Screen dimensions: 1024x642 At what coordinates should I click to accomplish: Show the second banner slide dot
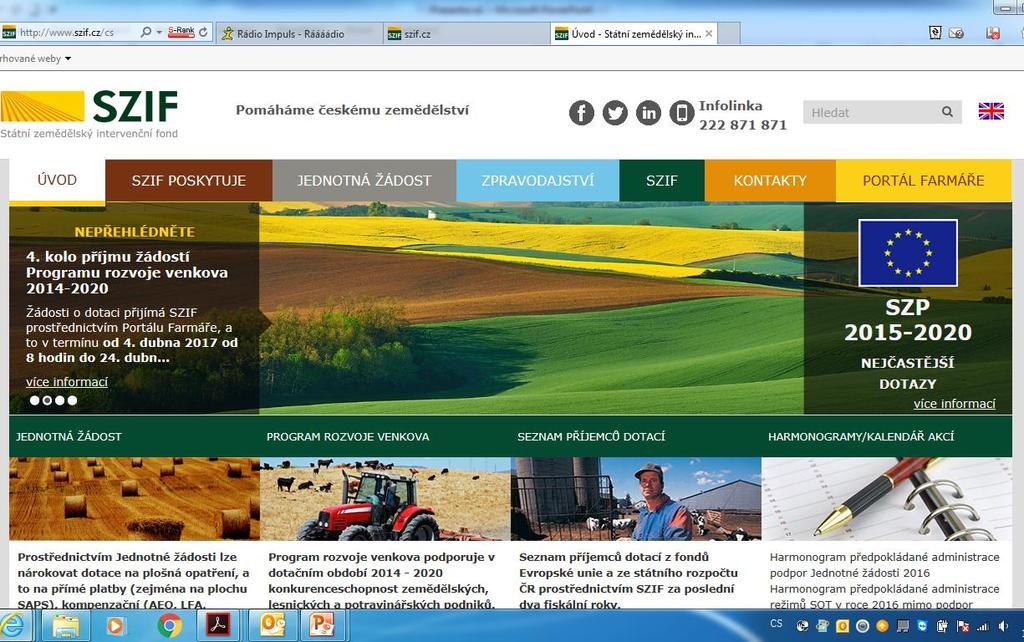(47, 400)
